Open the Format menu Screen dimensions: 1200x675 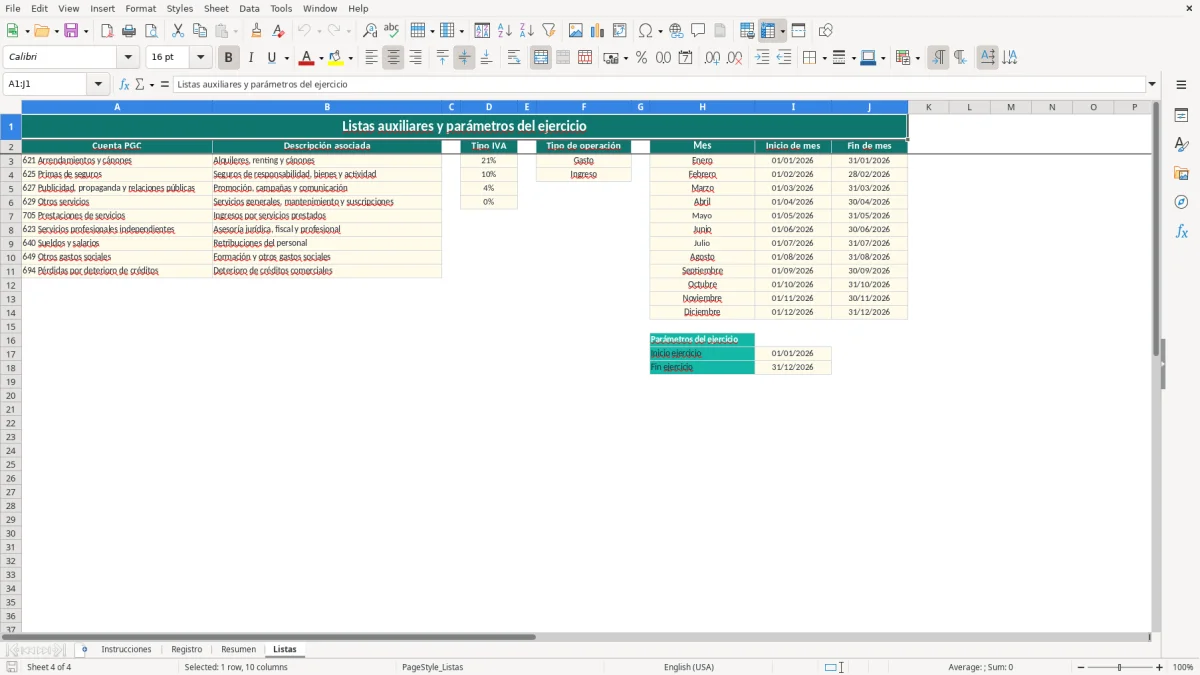(141, 8)
